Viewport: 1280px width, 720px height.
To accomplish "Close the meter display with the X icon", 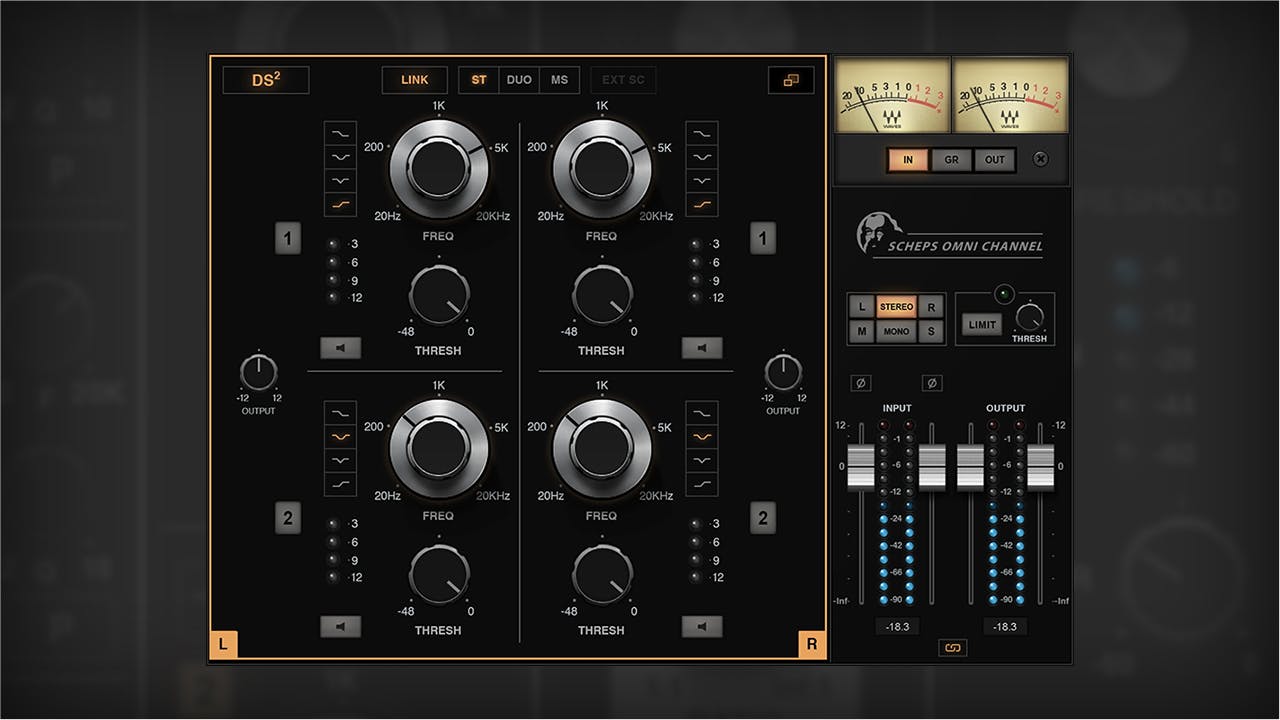I will [x=1040, y=160].
